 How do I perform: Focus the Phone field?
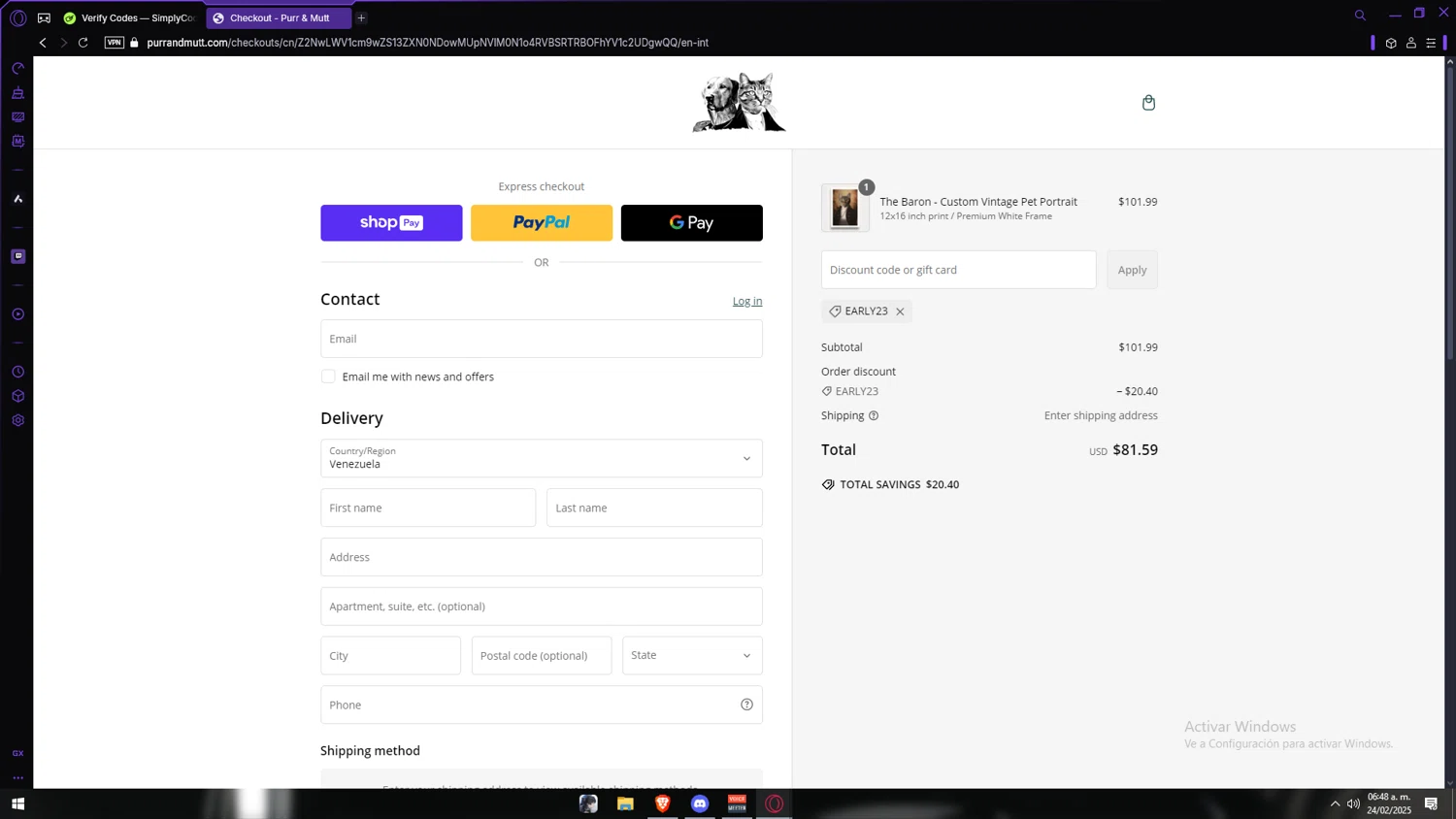542,704
